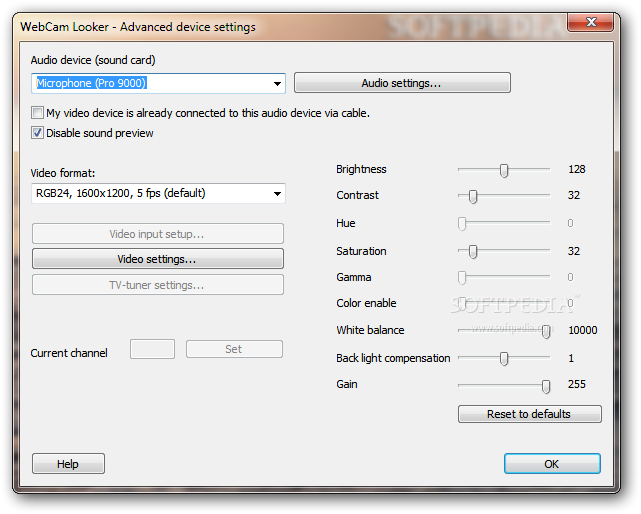Open Video settings... dialog
Image resolution: width=641 pixels, height=514 pixels.
[x=157, y=259]
